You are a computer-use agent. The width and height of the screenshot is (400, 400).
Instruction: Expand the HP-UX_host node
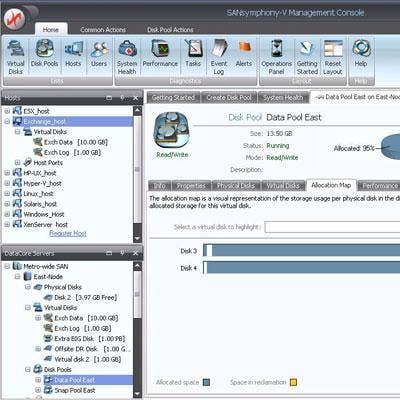point(7,173)
